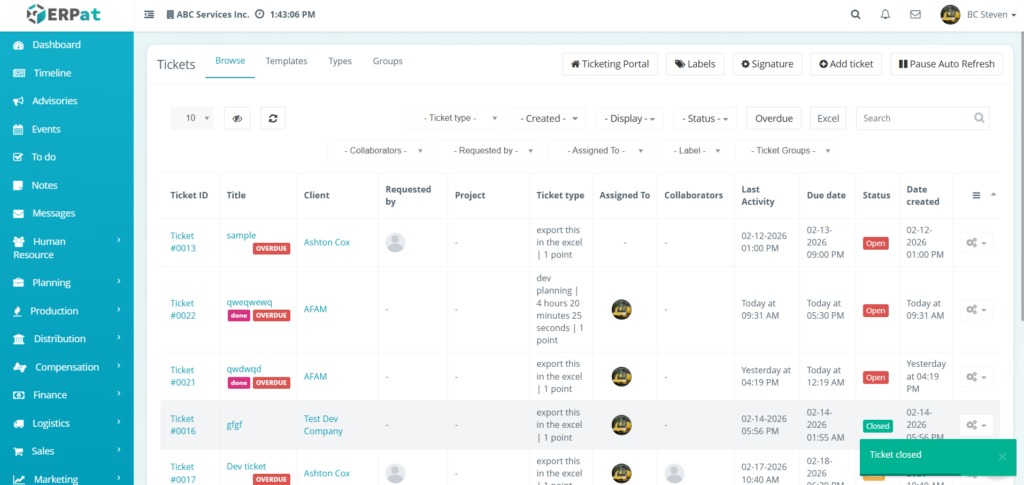The height and width of the screenshot is (485, 1024).
Task: Open the Status filter dropdown
Action: (x=705, y=118)
